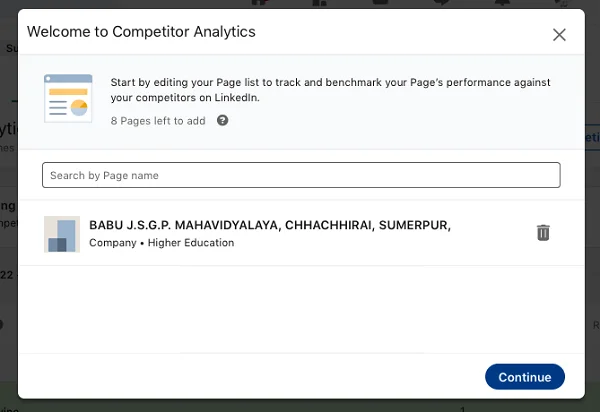Dismiss the modal with the X icon
Viewport: 600px width, 412px height.
559,35
